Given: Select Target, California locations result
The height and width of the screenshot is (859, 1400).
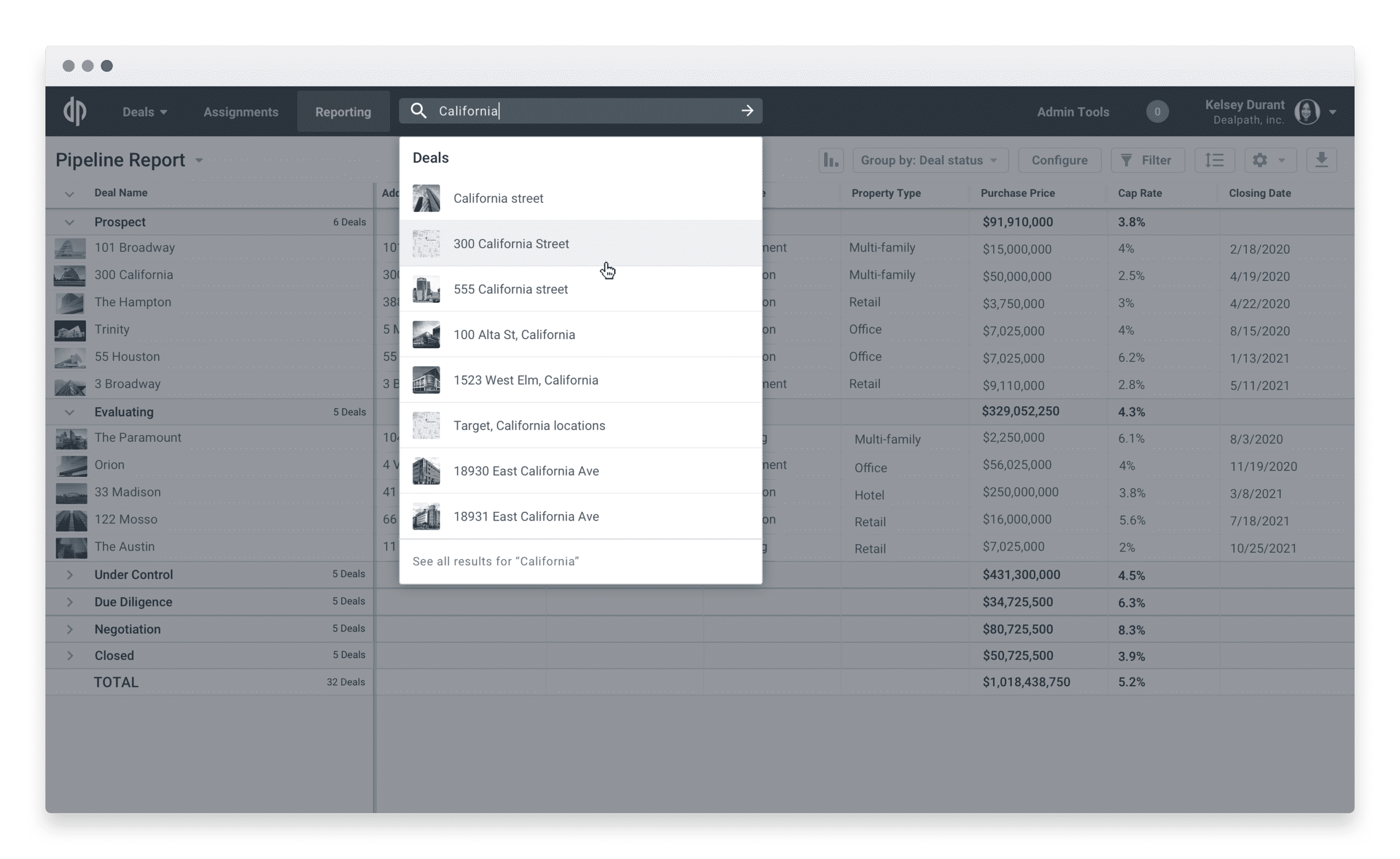Looking at the screenshot, I should coord(581,425).
